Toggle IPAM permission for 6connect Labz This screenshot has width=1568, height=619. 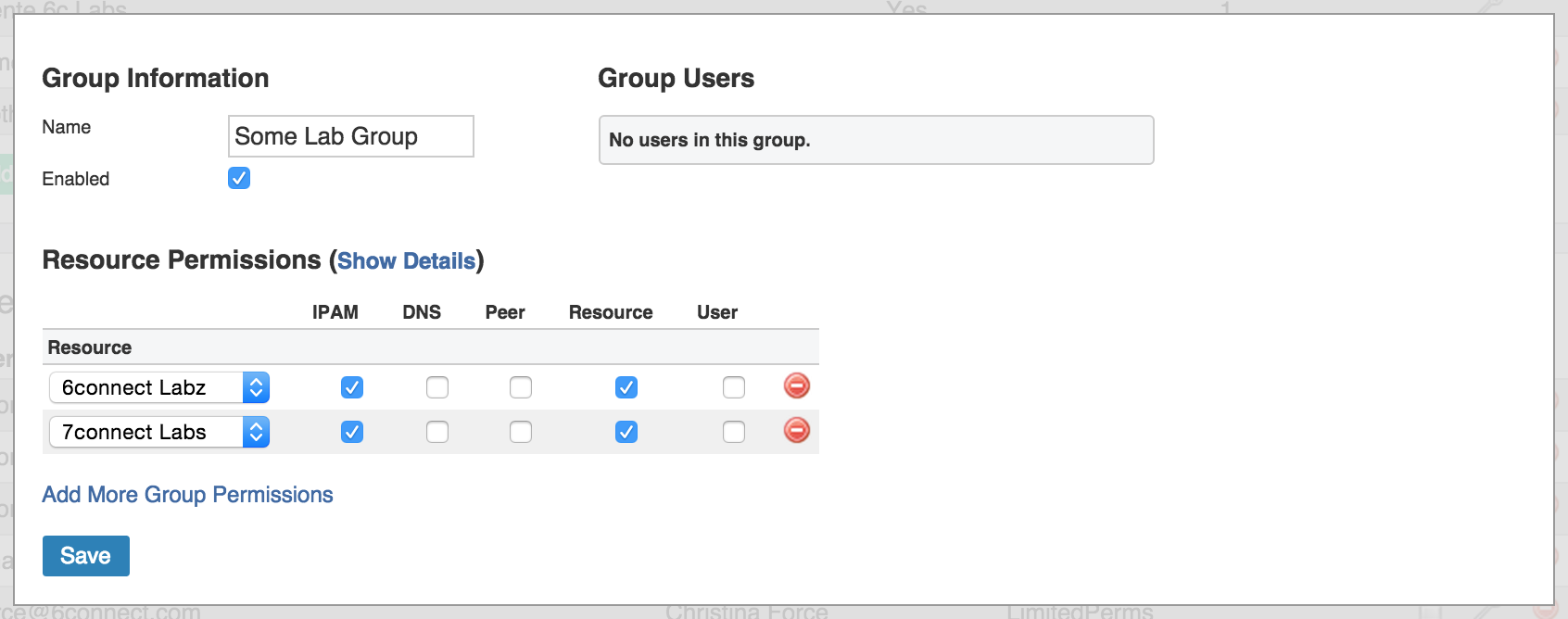pos(352,387)
